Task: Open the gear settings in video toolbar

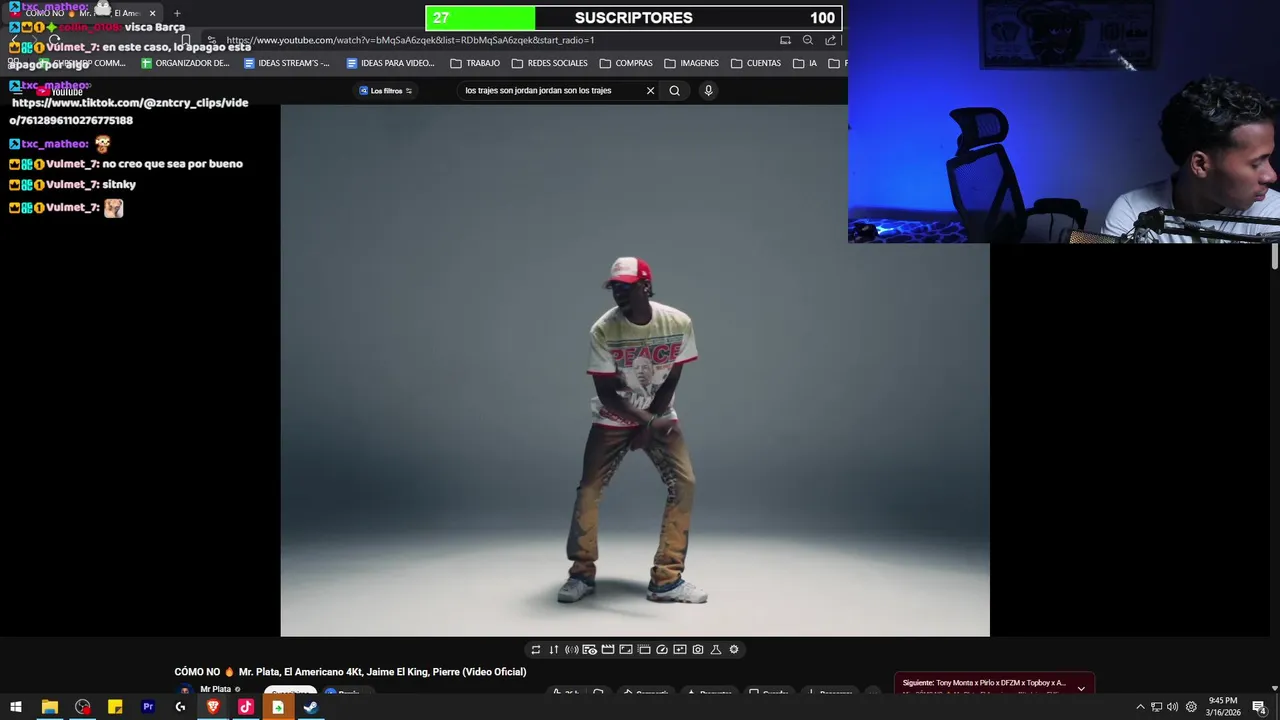Action: click(x=734, y=650)
